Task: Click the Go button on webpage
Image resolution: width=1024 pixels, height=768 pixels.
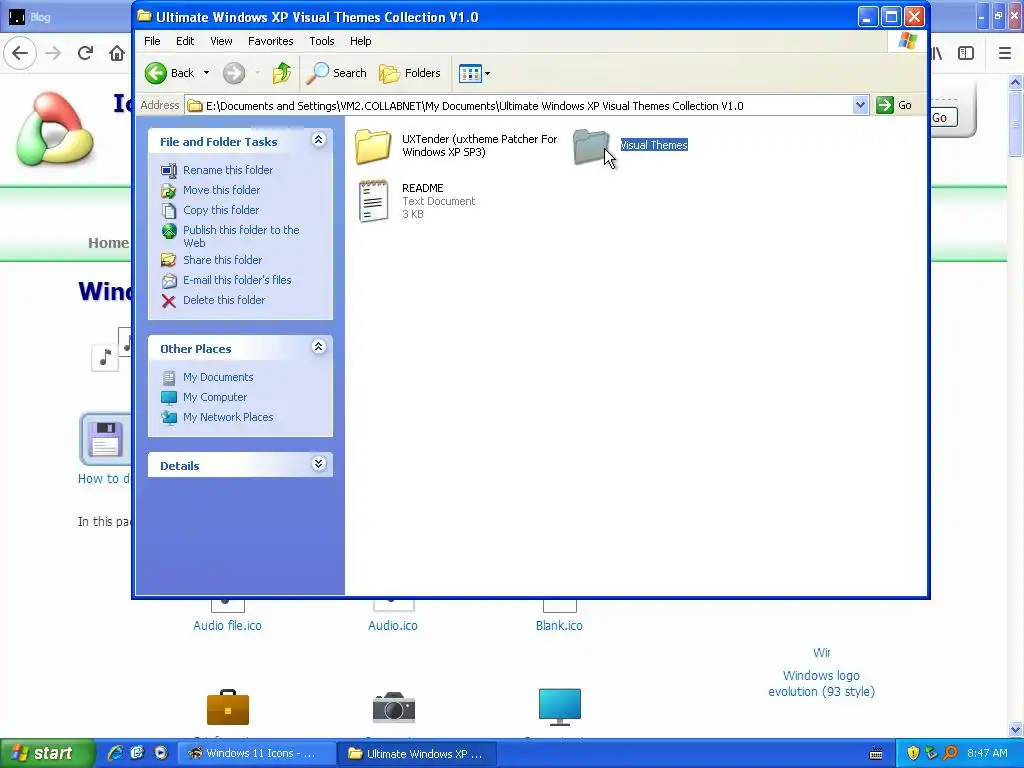Action: 942,118
